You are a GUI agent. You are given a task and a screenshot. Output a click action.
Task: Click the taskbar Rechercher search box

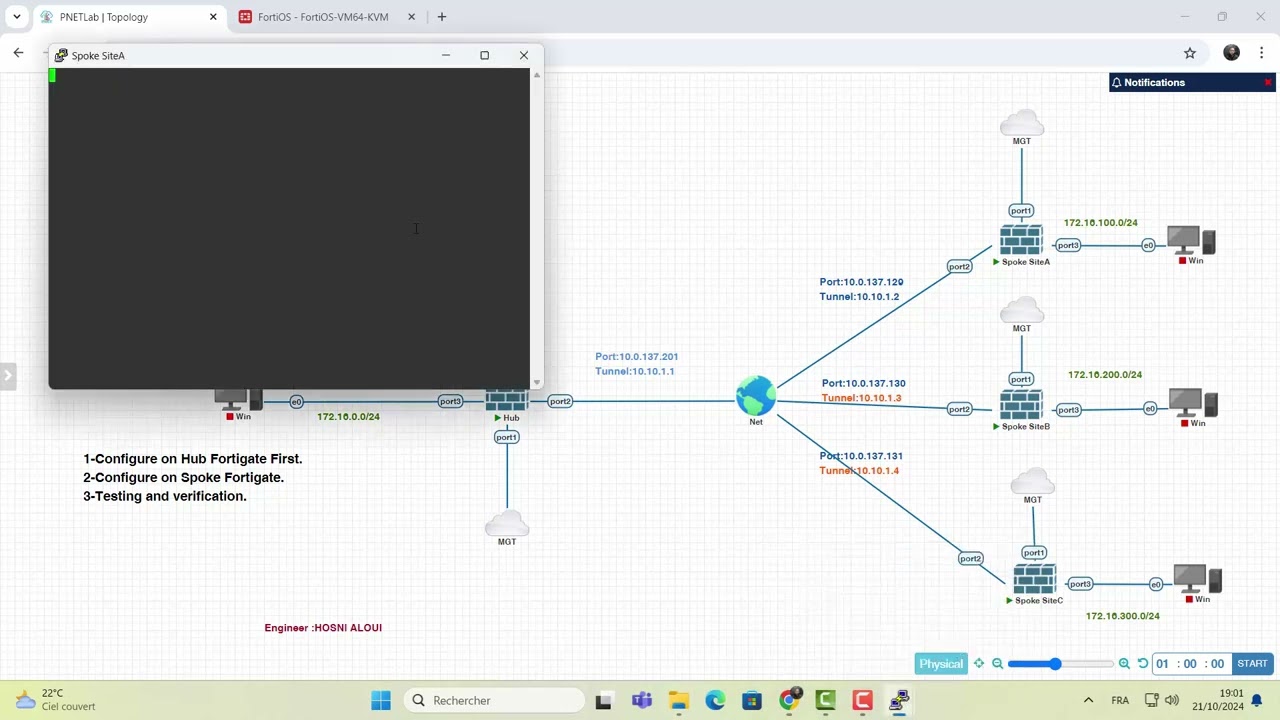pyautogui.click(x=494, y=700)
